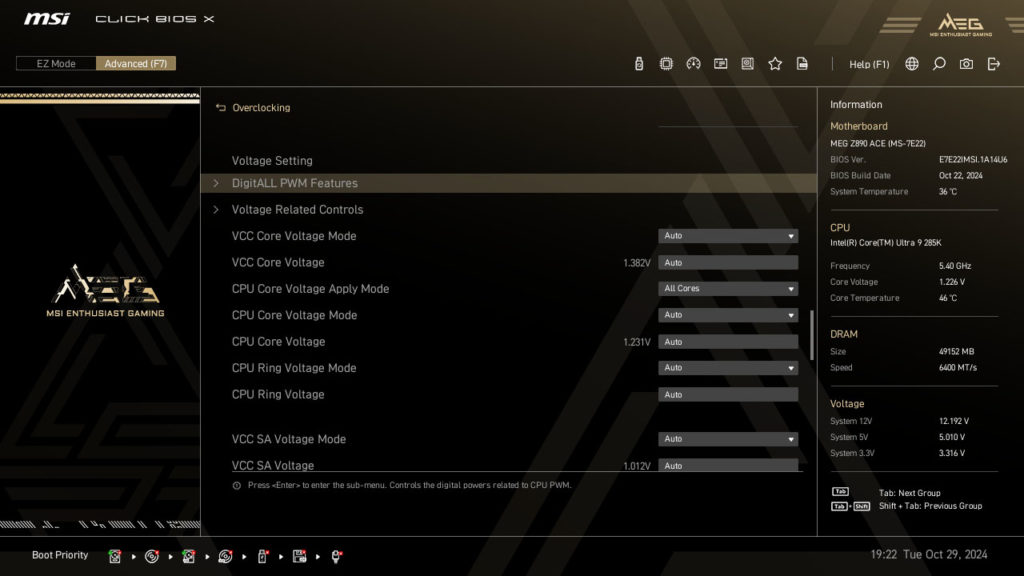Image resolution: width=1024 pixels, height=576 pixels.
Task: Click the CPU Core Voltage Apply Mode label
Action: 310,289
